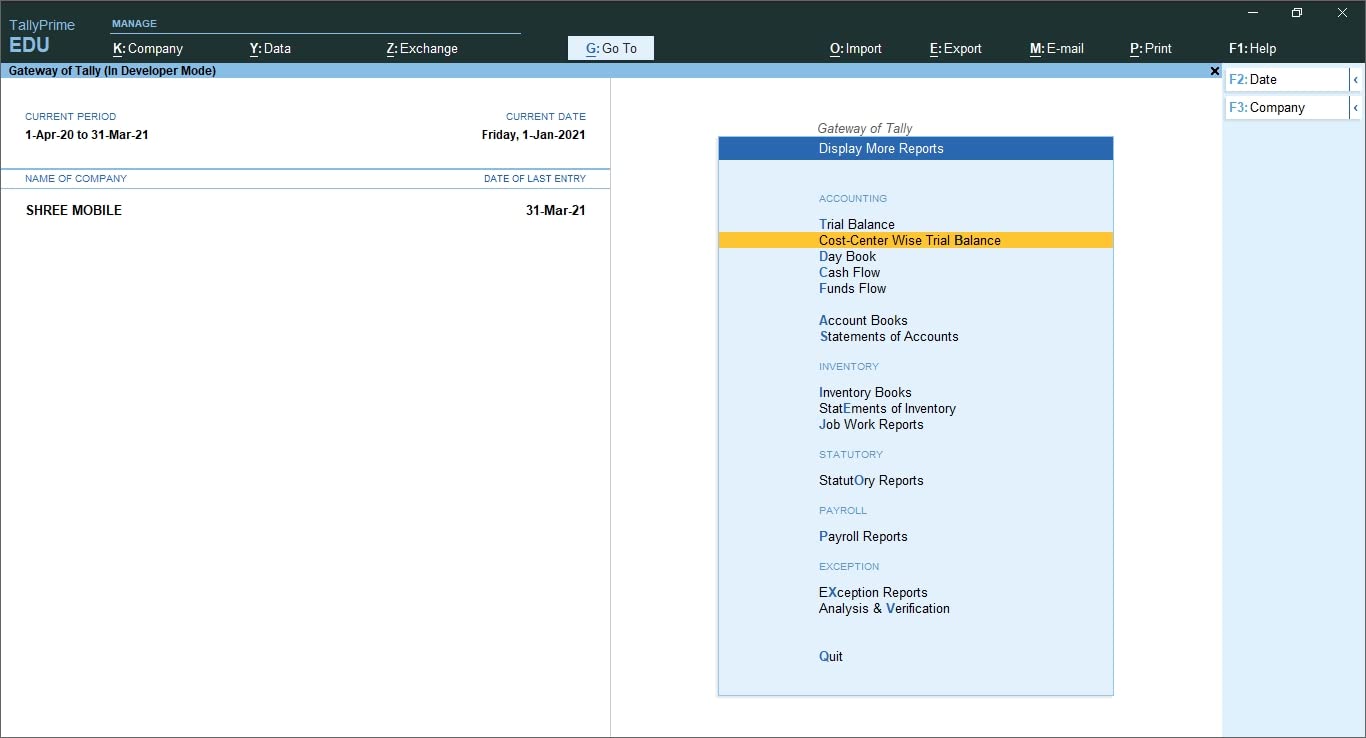Open Payroll Reports
The image size is (1366, 738).
862,536
